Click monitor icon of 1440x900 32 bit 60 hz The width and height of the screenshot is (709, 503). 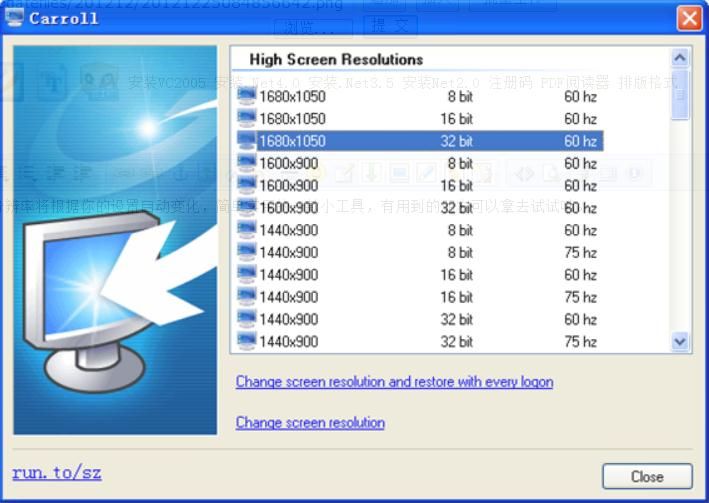pos(246,319)
